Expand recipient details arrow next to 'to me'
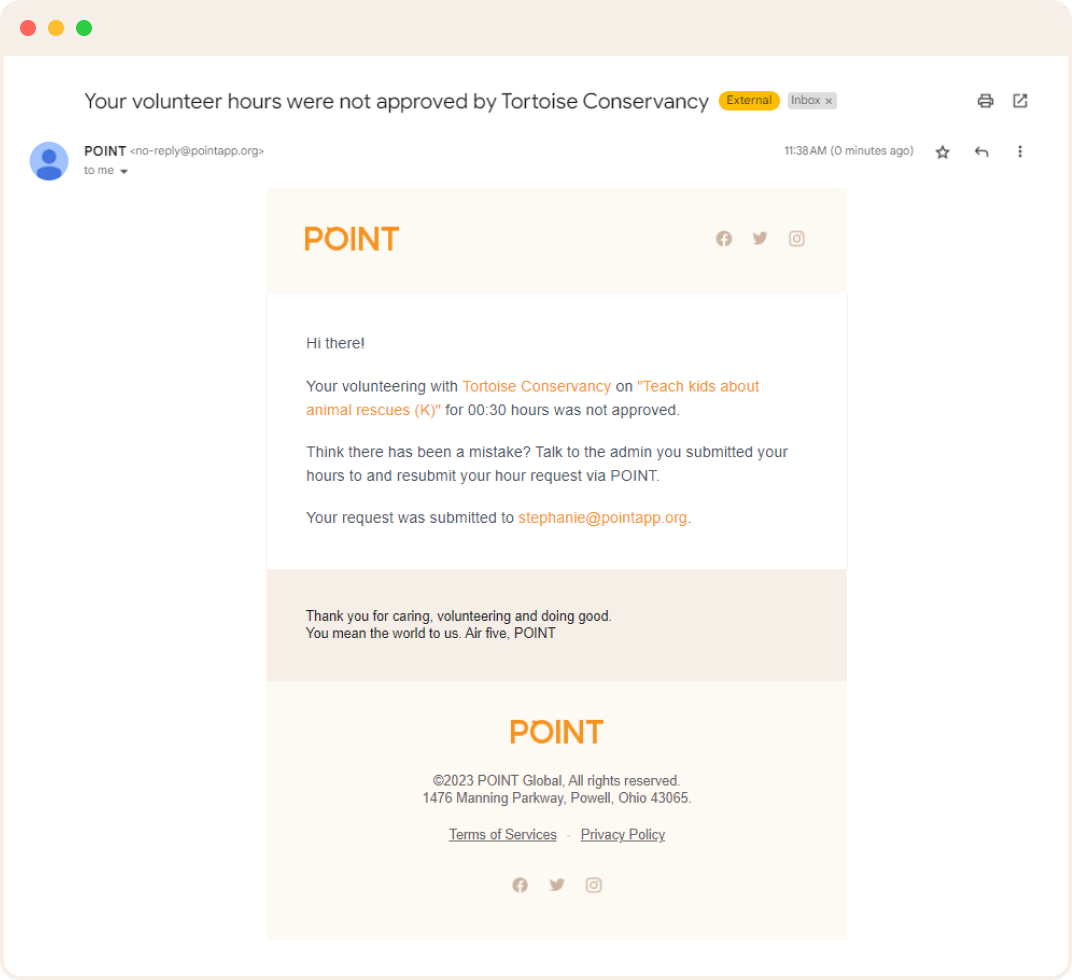Screen dimensions: 1072x980 124,172
